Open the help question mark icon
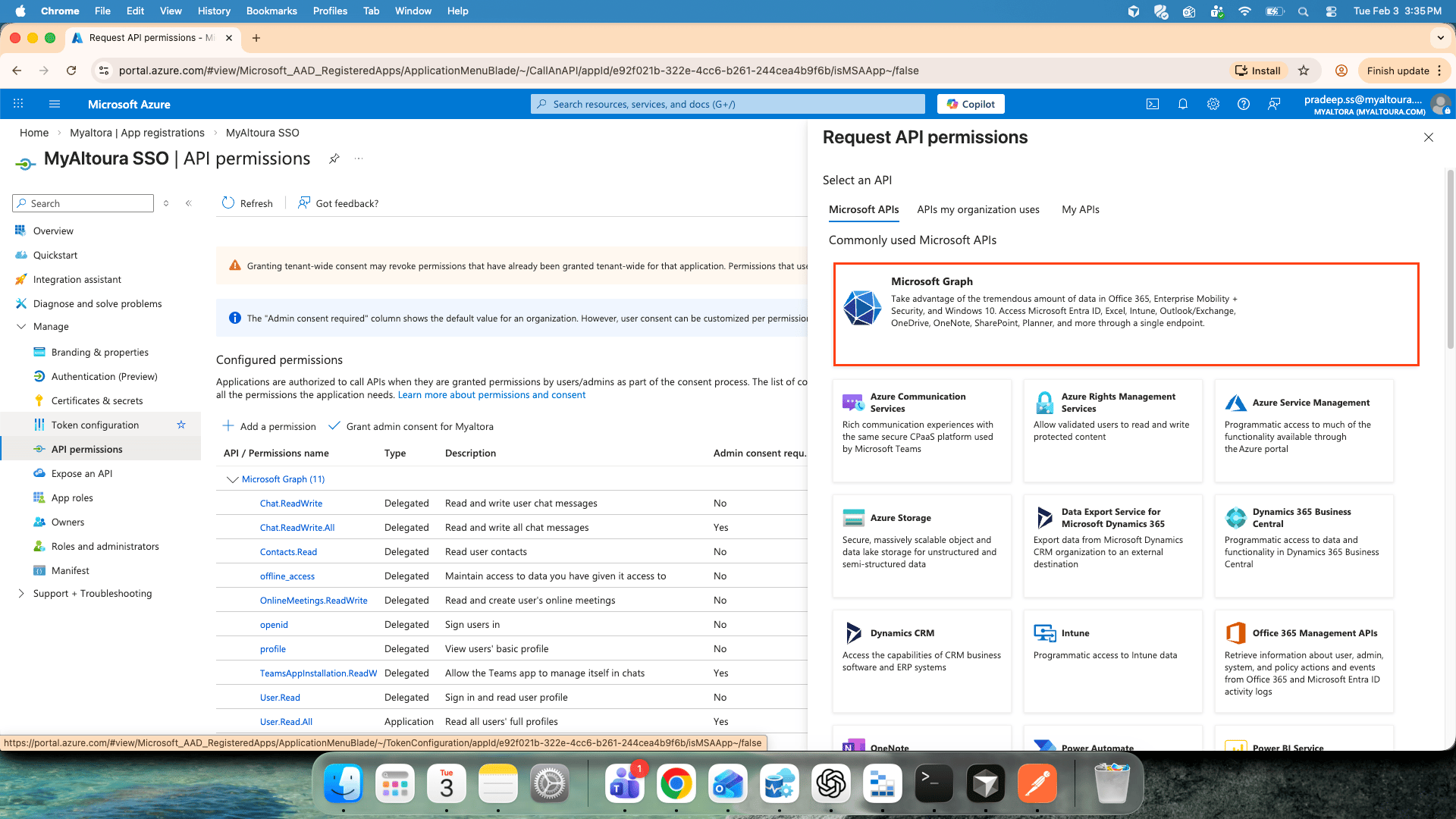The image size is (1456, 819). click(1244, 104)
